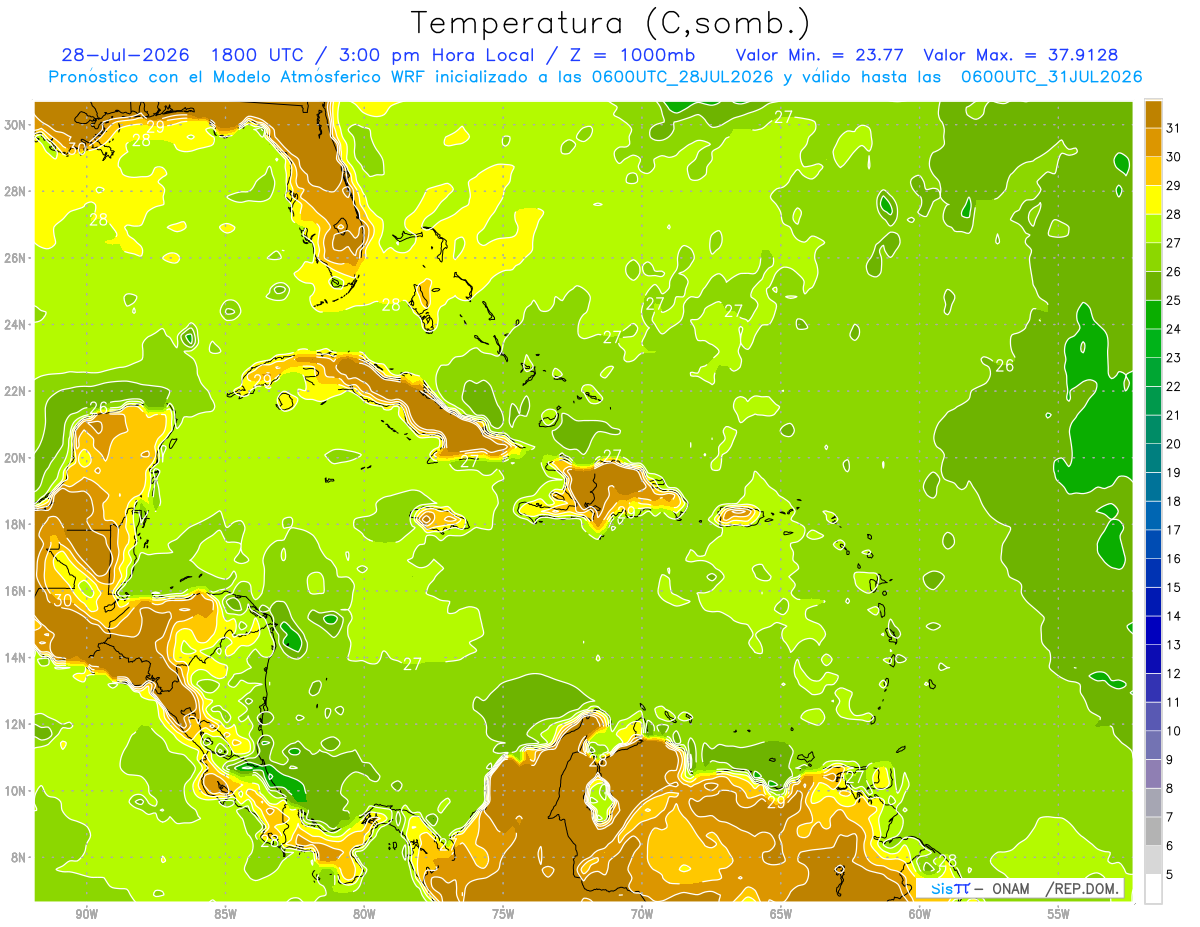Select the legend value "20"

[1174, 444]
